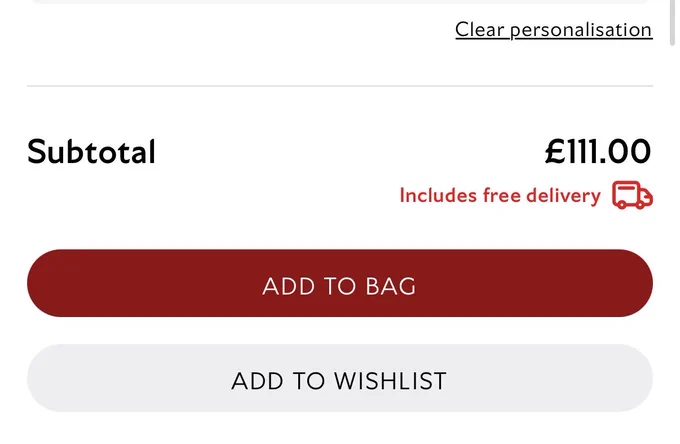Click the word personalisation in the link
Screen dimensions: 680x444
[581, 30]
